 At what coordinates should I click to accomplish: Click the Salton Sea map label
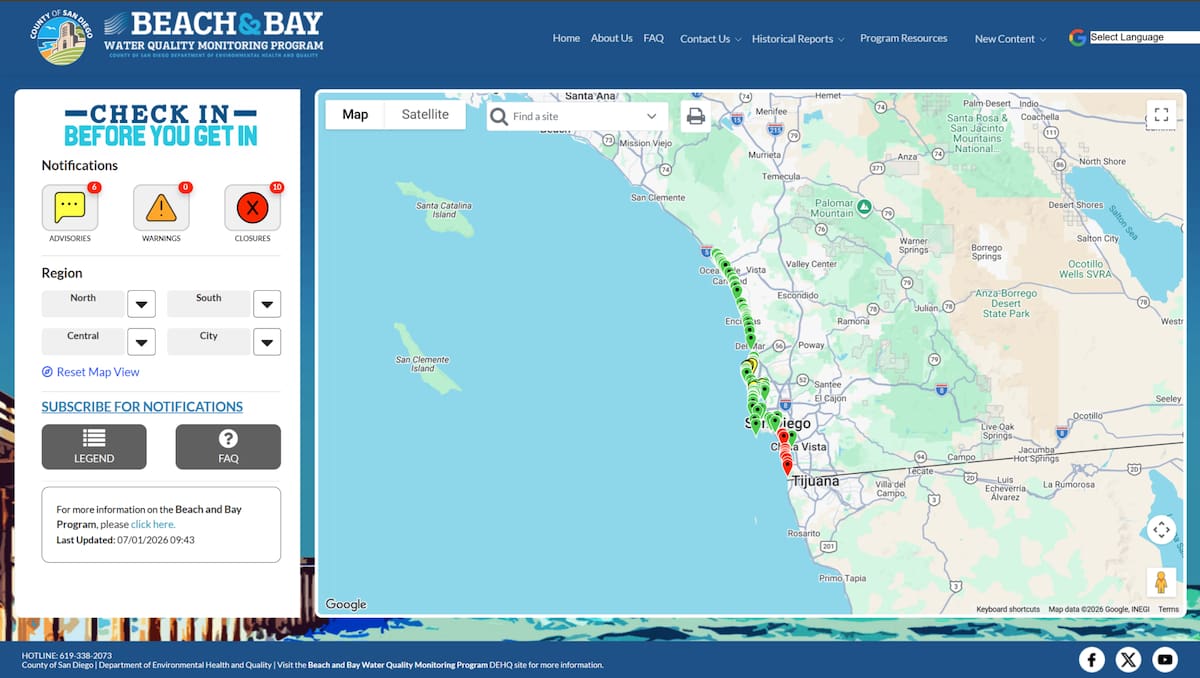[x=1125, y=222]
